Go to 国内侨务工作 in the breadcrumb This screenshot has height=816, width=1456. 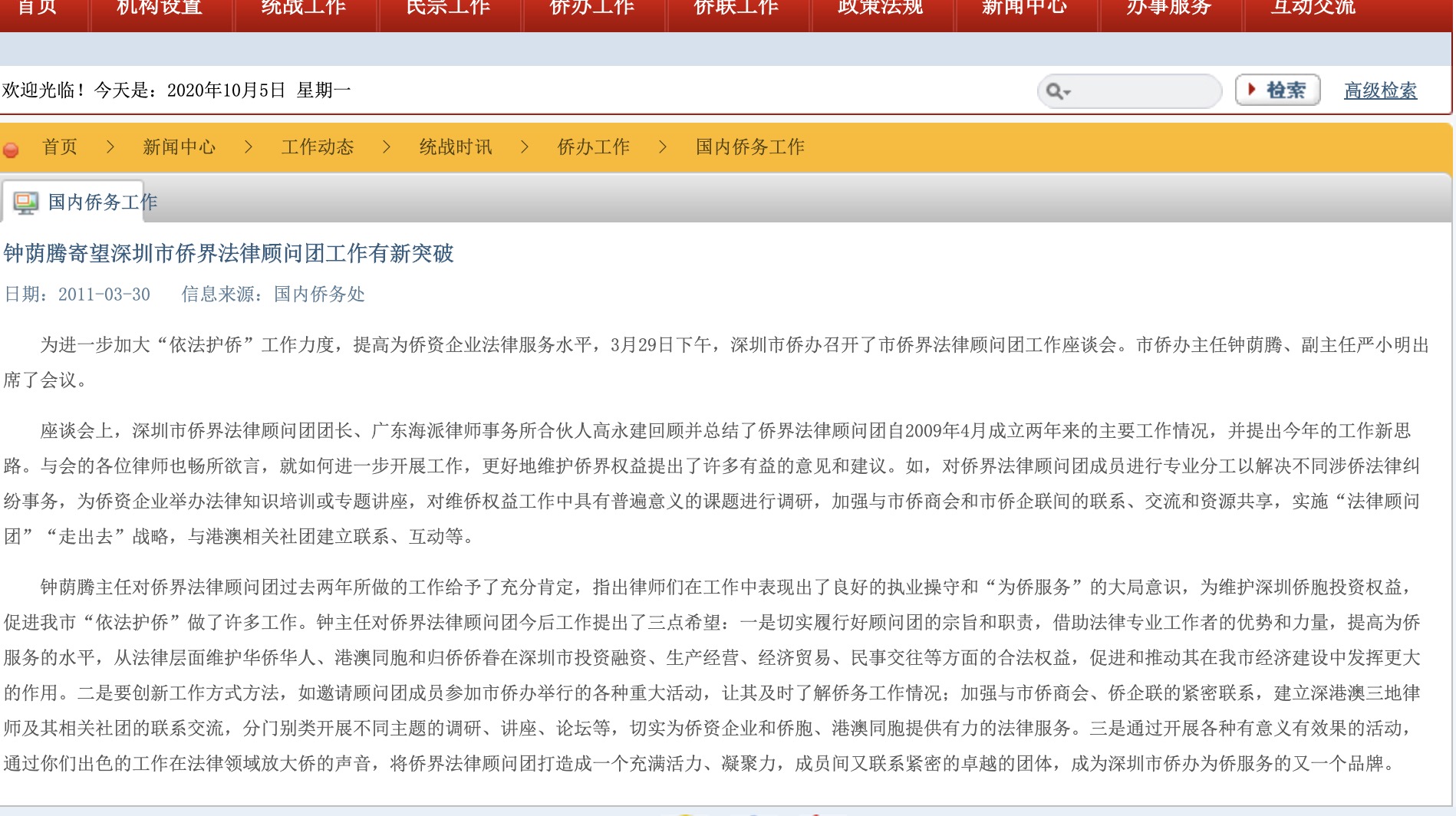(750, 146)
